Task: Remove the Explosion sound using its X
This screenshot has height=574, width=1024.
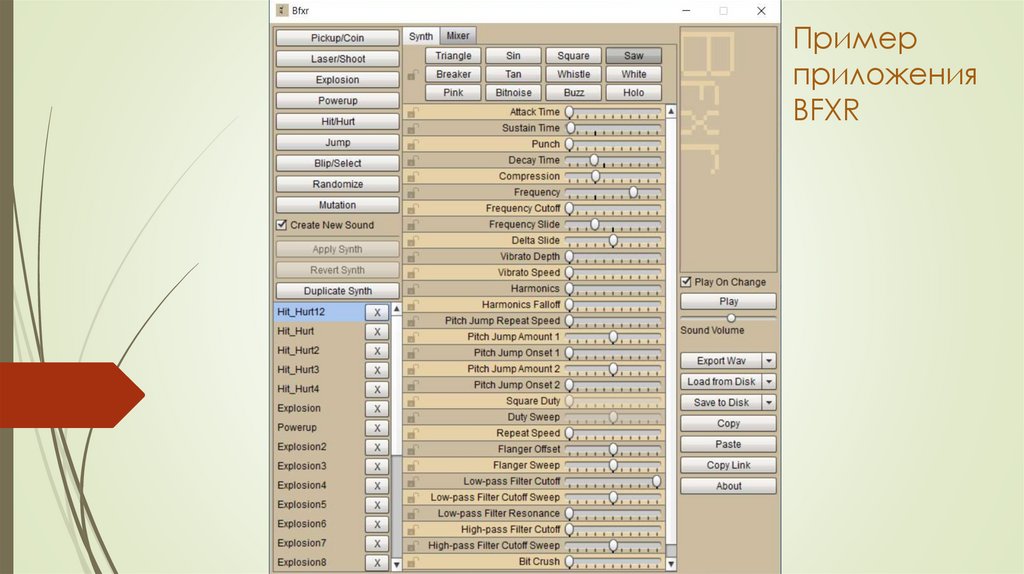Action: (377, 409)
